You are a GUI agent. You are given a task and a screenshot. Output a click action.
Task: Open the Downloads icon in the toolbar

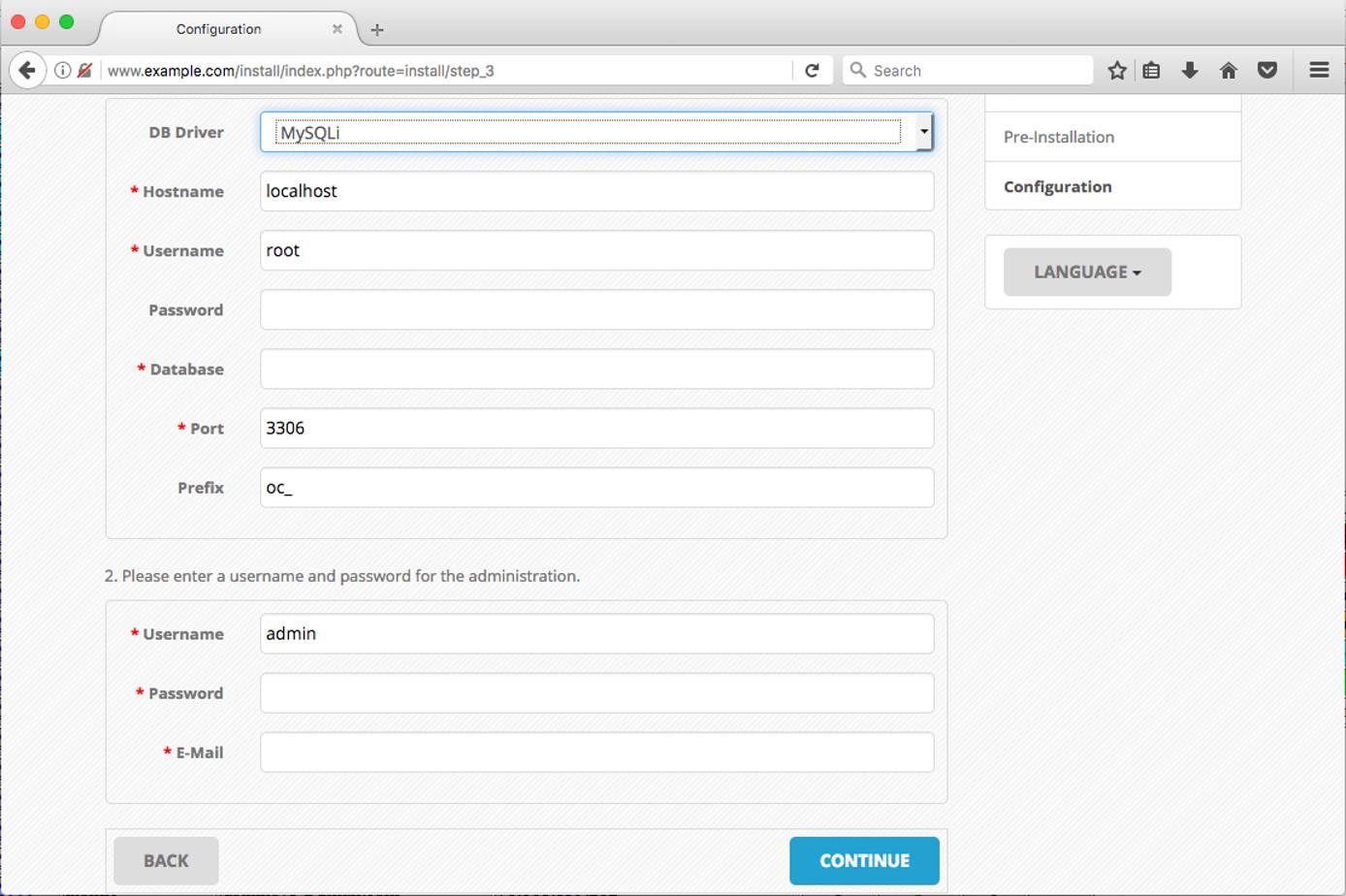point(1190,70)
